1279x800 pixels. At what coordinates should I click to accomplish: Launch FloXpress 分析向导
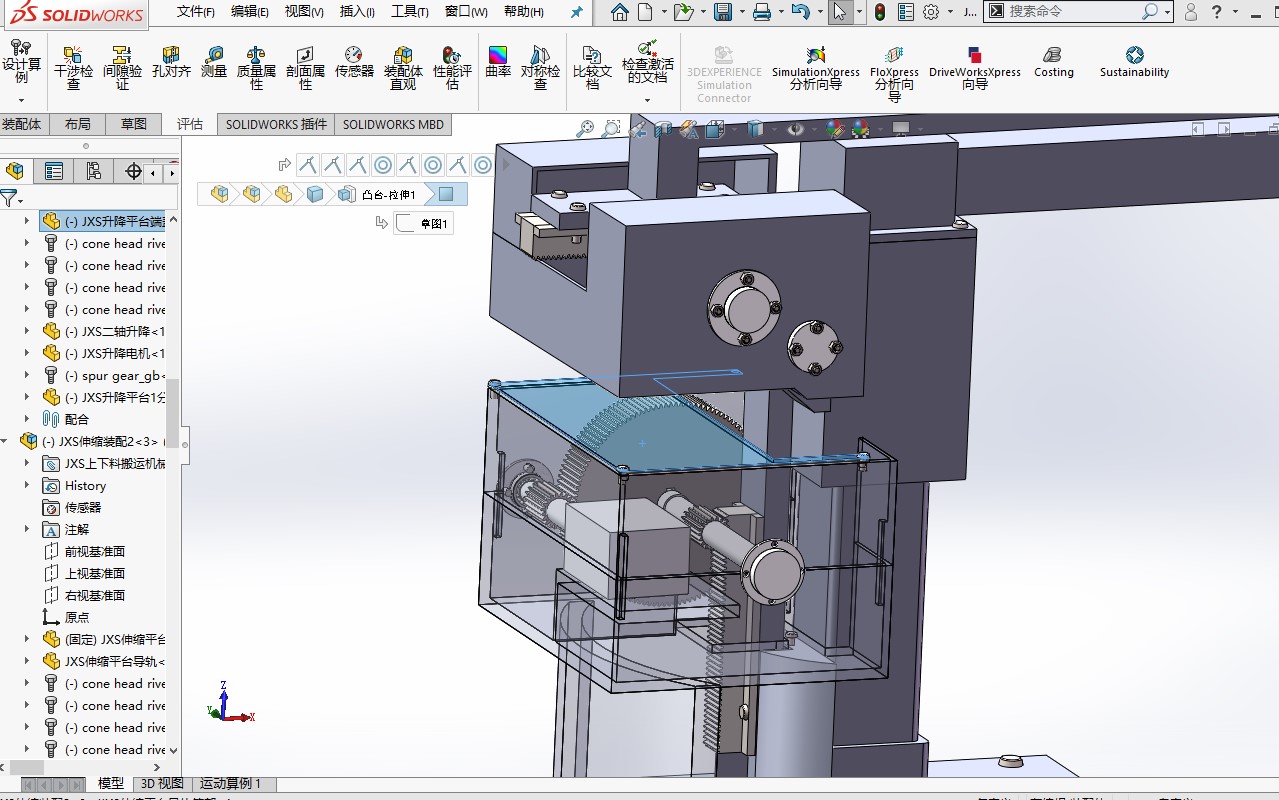[x=894, y=72]
